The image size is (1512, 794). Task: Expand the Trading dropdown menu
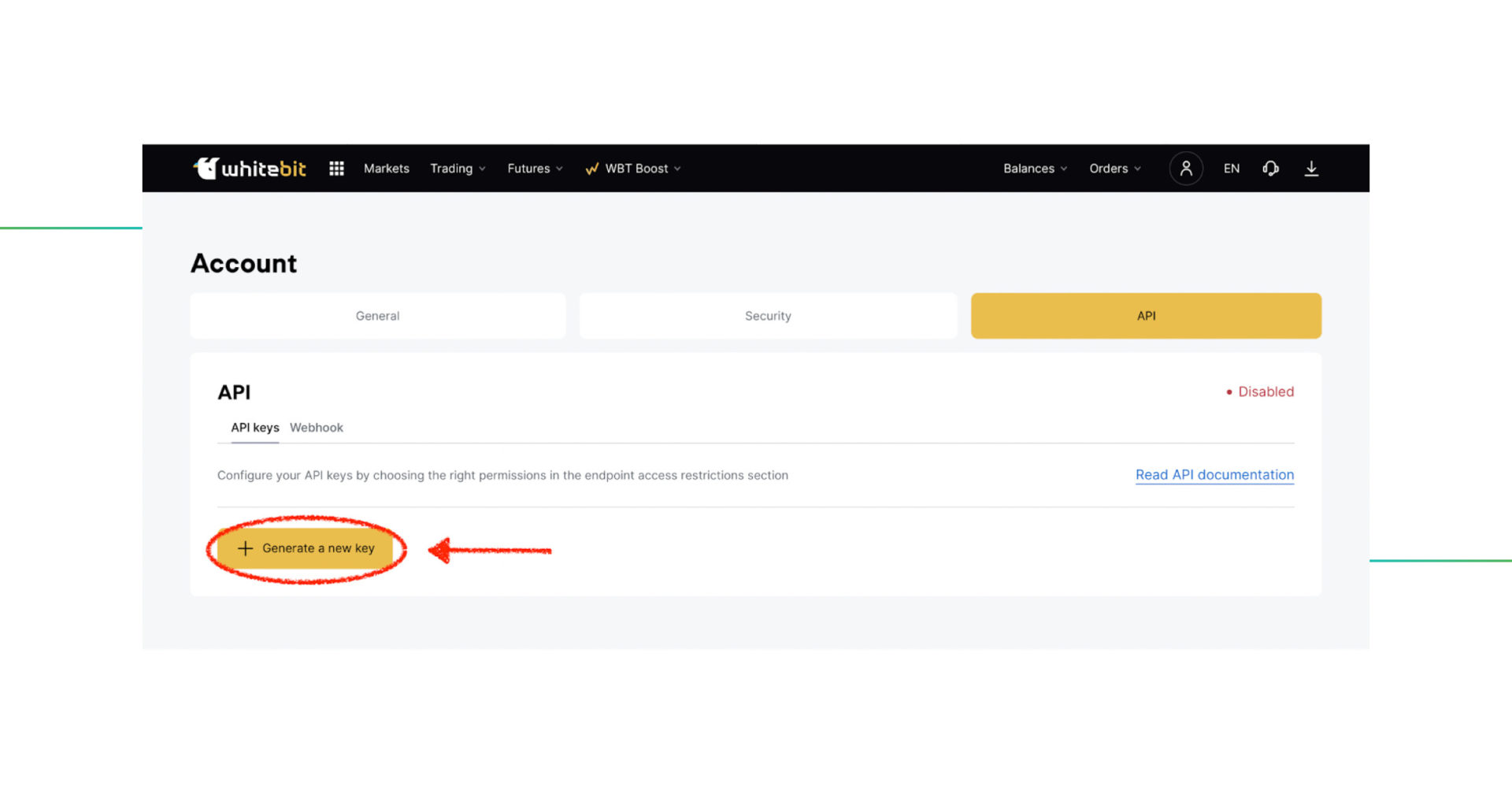[458, 169]
